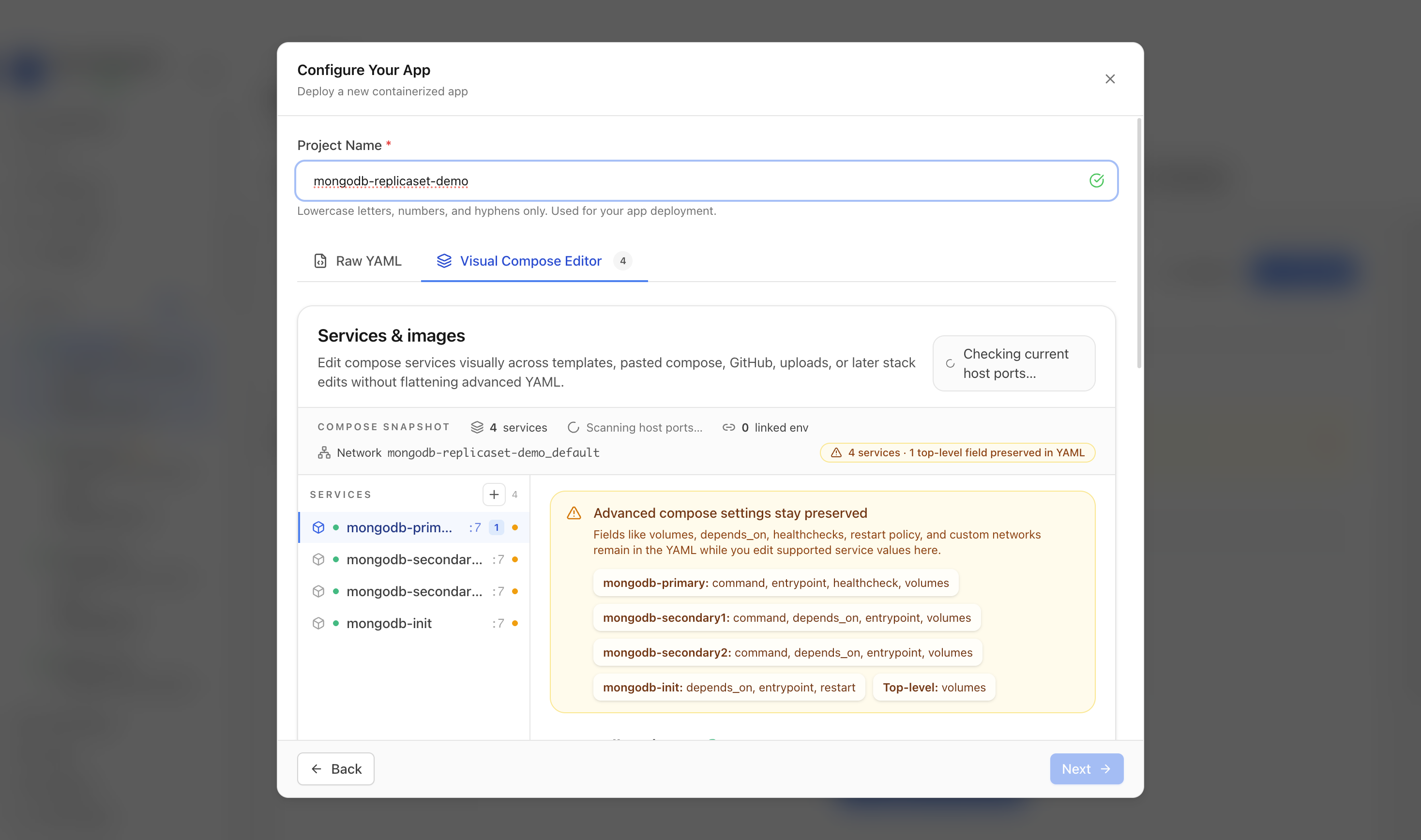Click the Scanning host ports spinner icon
The height and width of the screenshot is (840, 1421).
coord(573,427)
